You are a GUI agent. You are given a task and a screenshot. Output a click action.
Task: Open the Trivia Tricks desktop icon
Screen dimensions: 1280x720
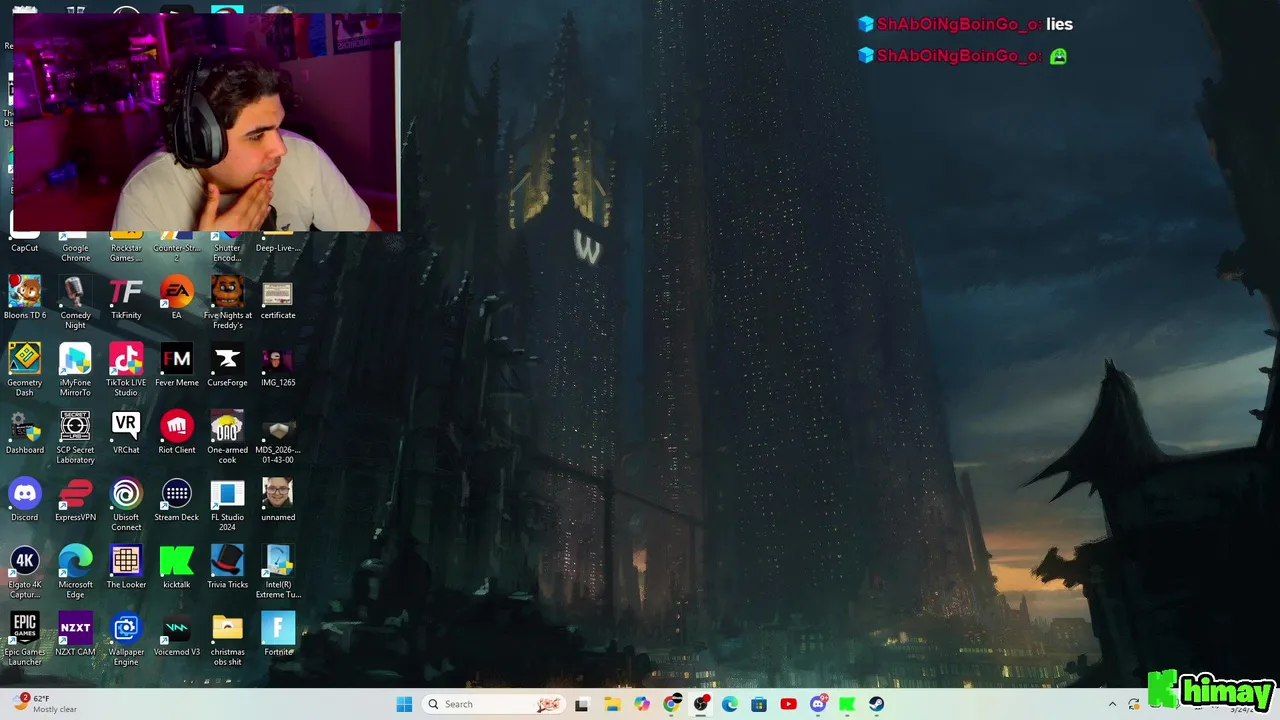pyautogui.click(x=227, y=561)
